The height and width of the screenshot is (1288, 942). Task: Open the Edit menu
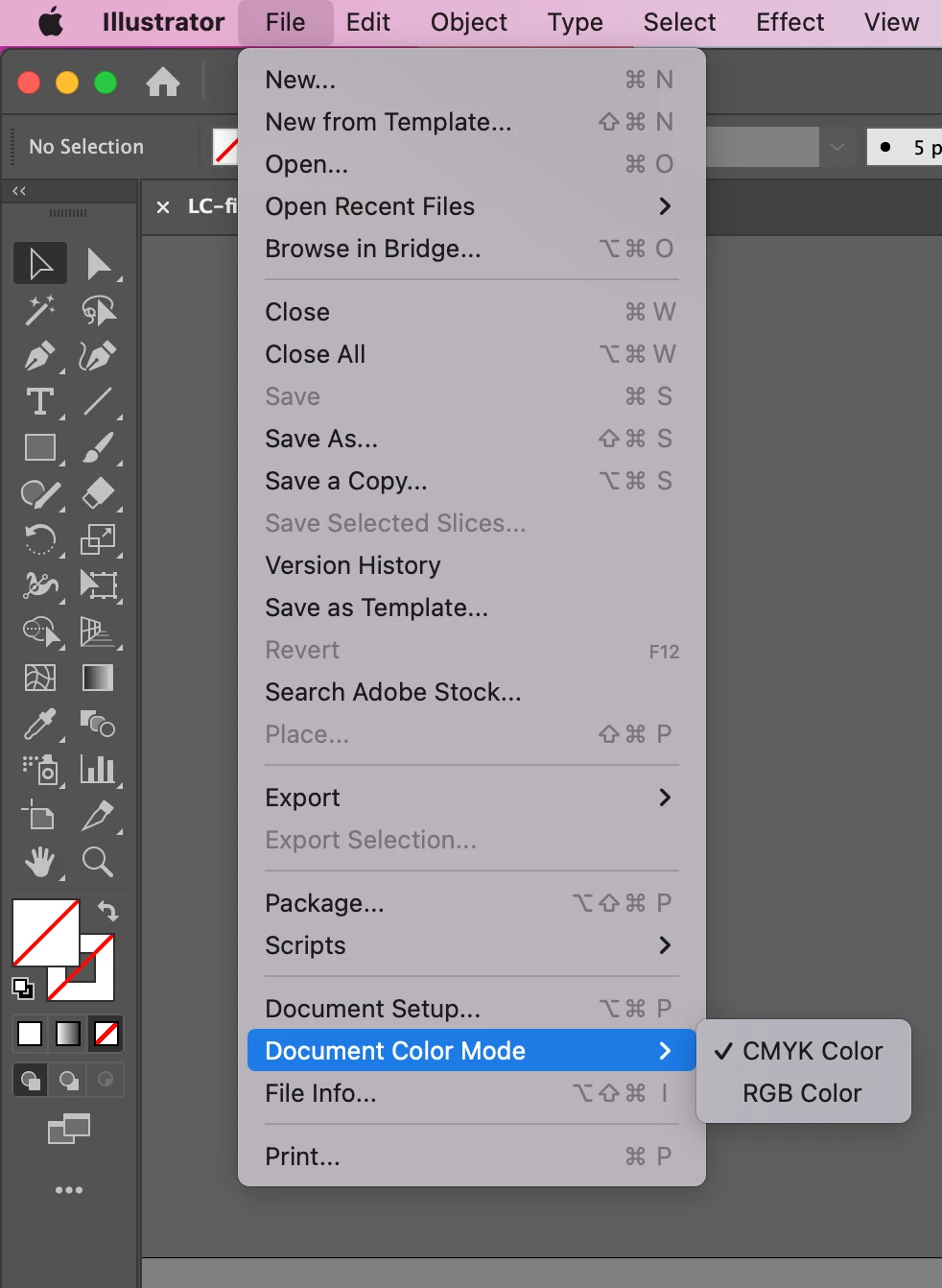pos(368,22)
